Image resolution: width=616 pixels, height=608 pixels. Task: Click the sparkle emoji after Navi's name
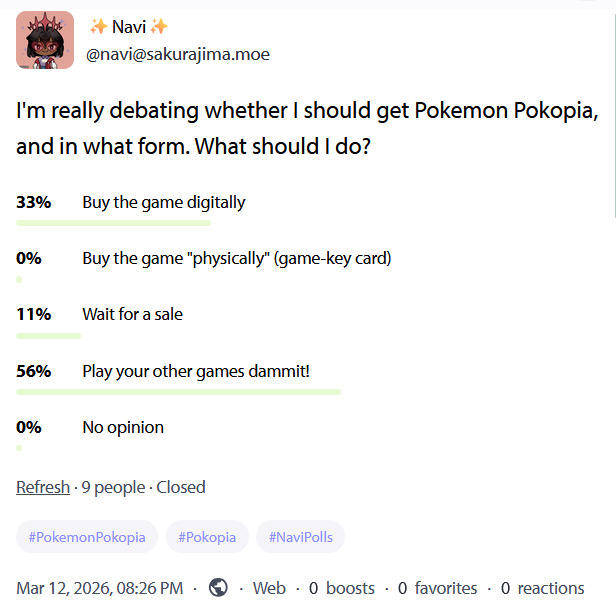[160, 26]
